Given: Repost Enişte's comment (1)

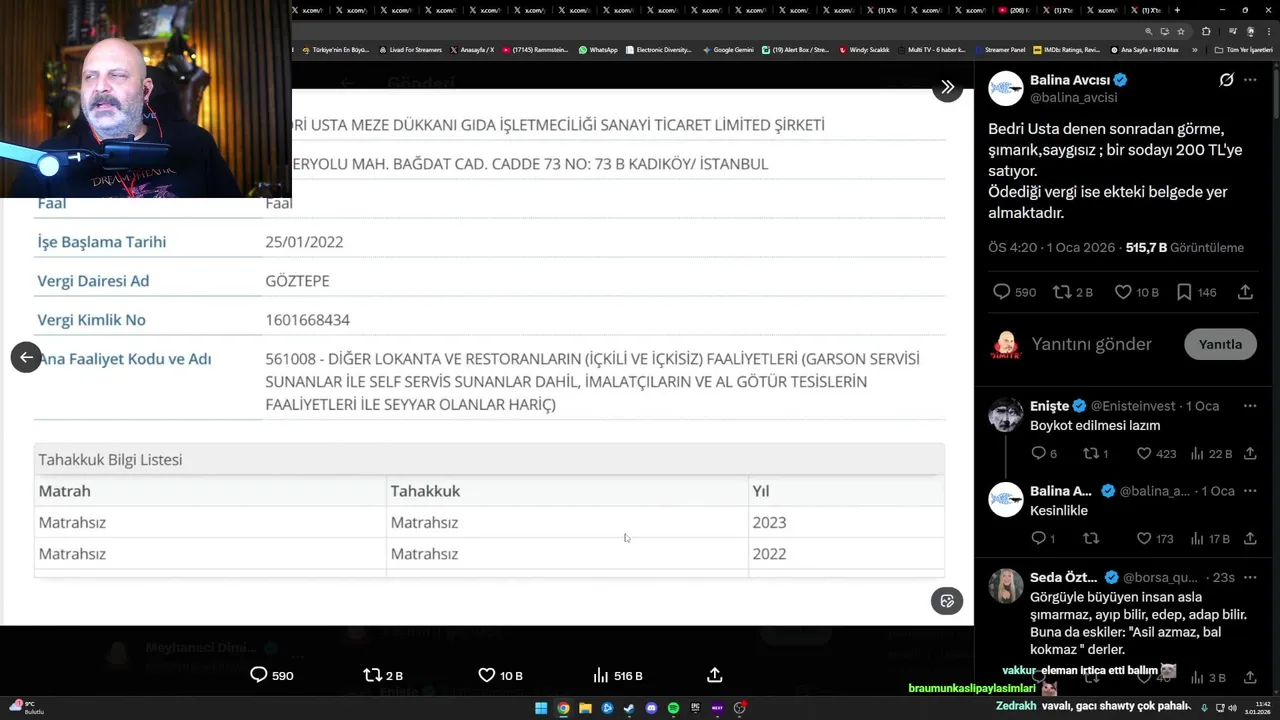Looking at the screenshot, I should pos(1096,453).
